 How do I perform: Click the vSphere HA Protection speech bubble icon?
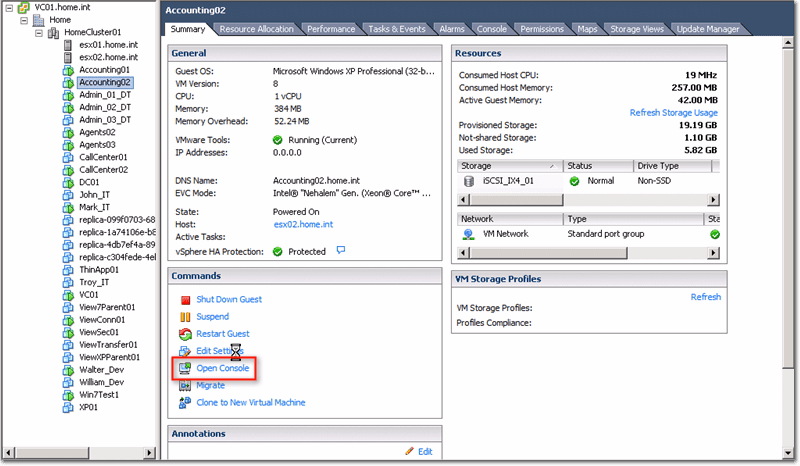pos(341,250)
